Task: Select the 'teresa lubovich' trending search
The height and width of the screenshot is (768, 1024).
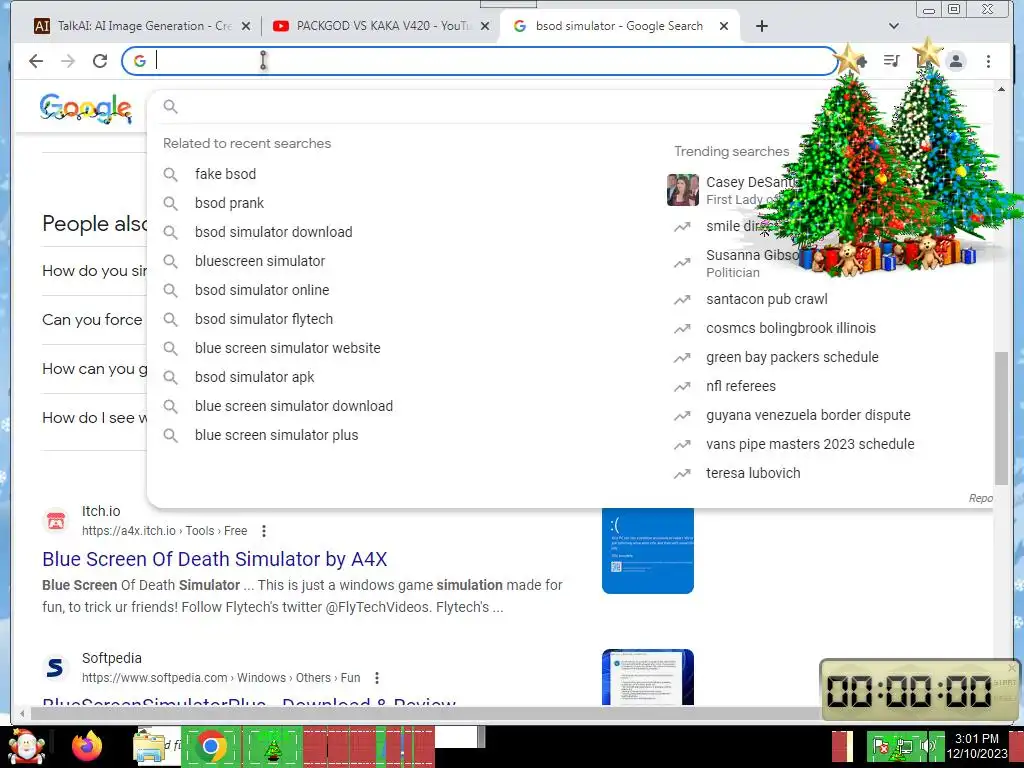Action: (753, 473)
